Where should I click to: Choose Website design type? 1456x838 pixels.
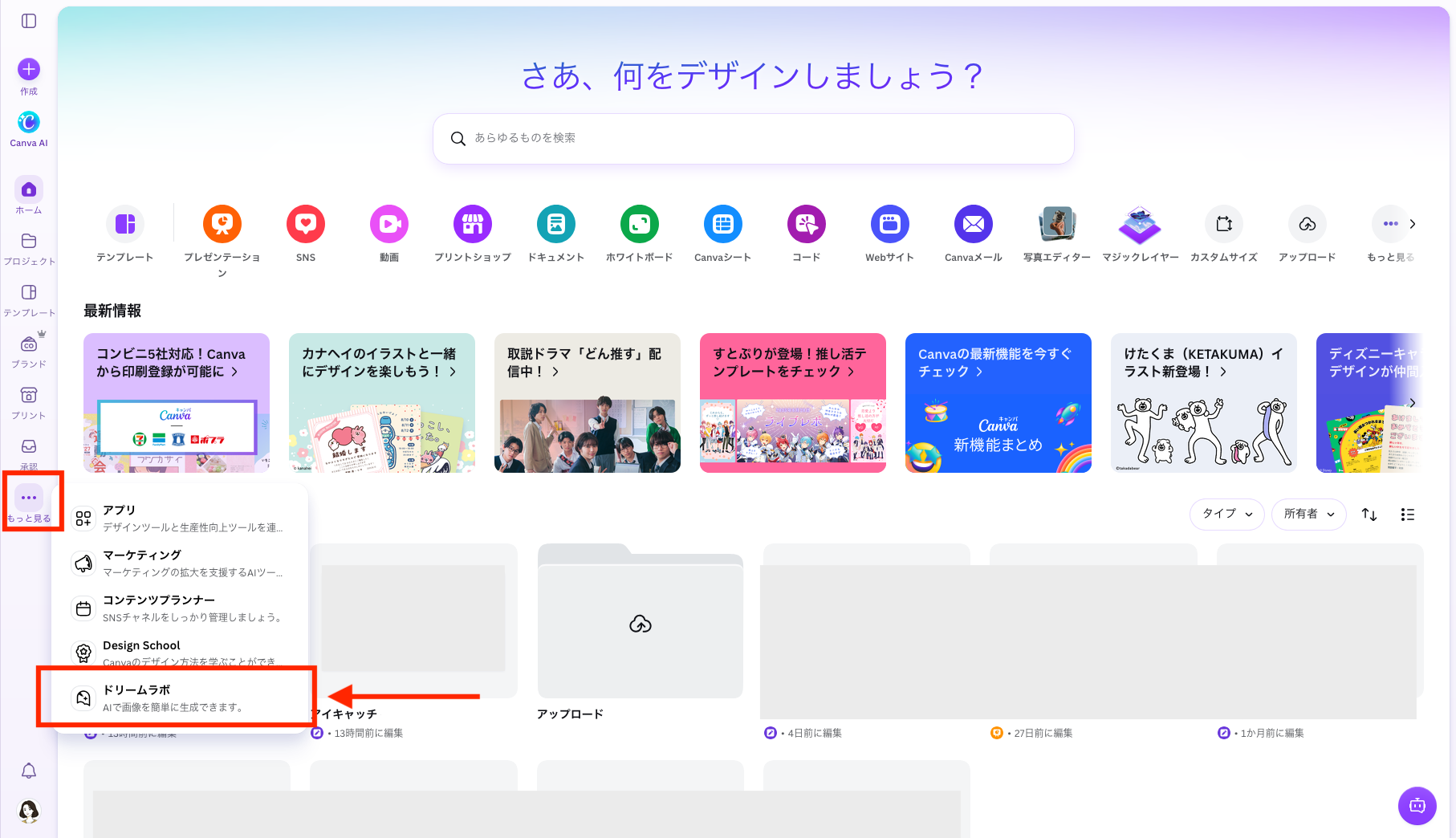[890, 224]
